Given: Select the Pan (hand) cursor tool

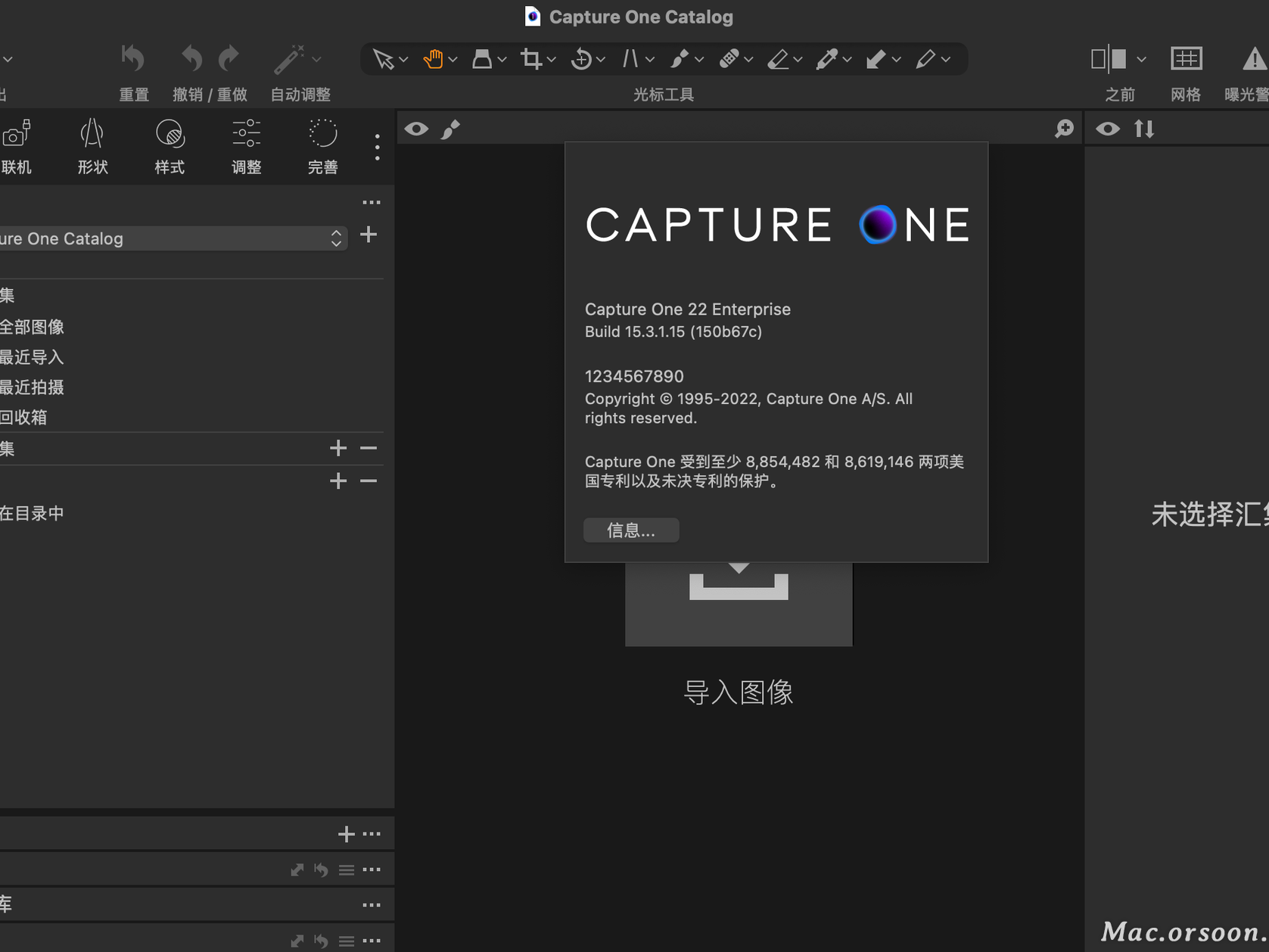Looking at the screenshot, I should point(434,58).
